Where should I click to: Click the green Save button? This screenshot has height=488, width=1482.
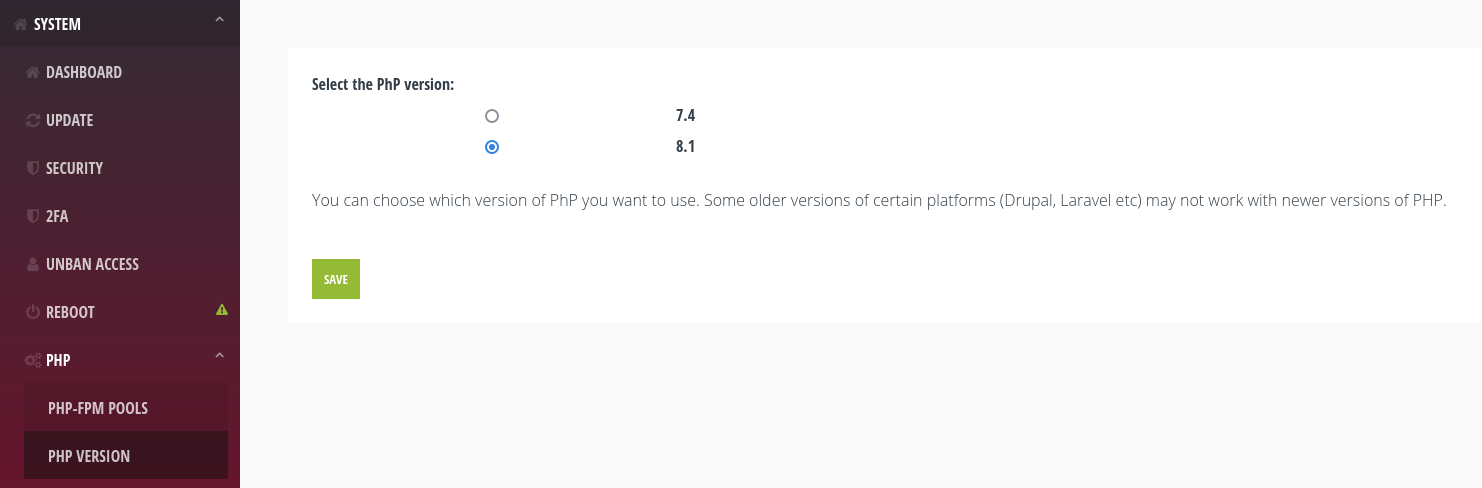point(336,279)
